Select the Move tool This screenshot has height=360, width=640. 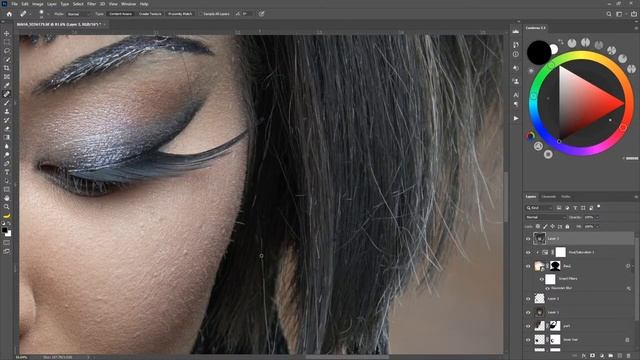[7, 33]
